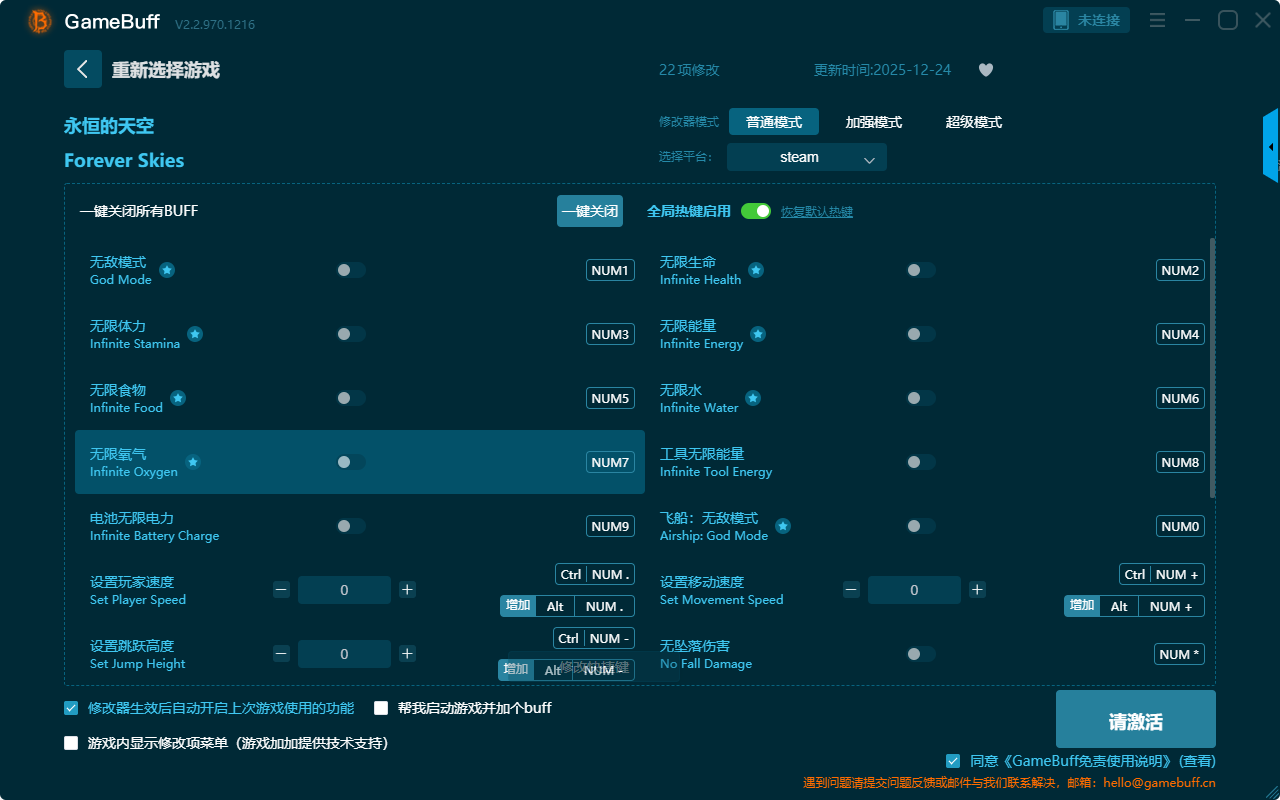The image size is (1280, 800).
Task: Click the Set Jump Height value field
Action: [x=344, y=654]
